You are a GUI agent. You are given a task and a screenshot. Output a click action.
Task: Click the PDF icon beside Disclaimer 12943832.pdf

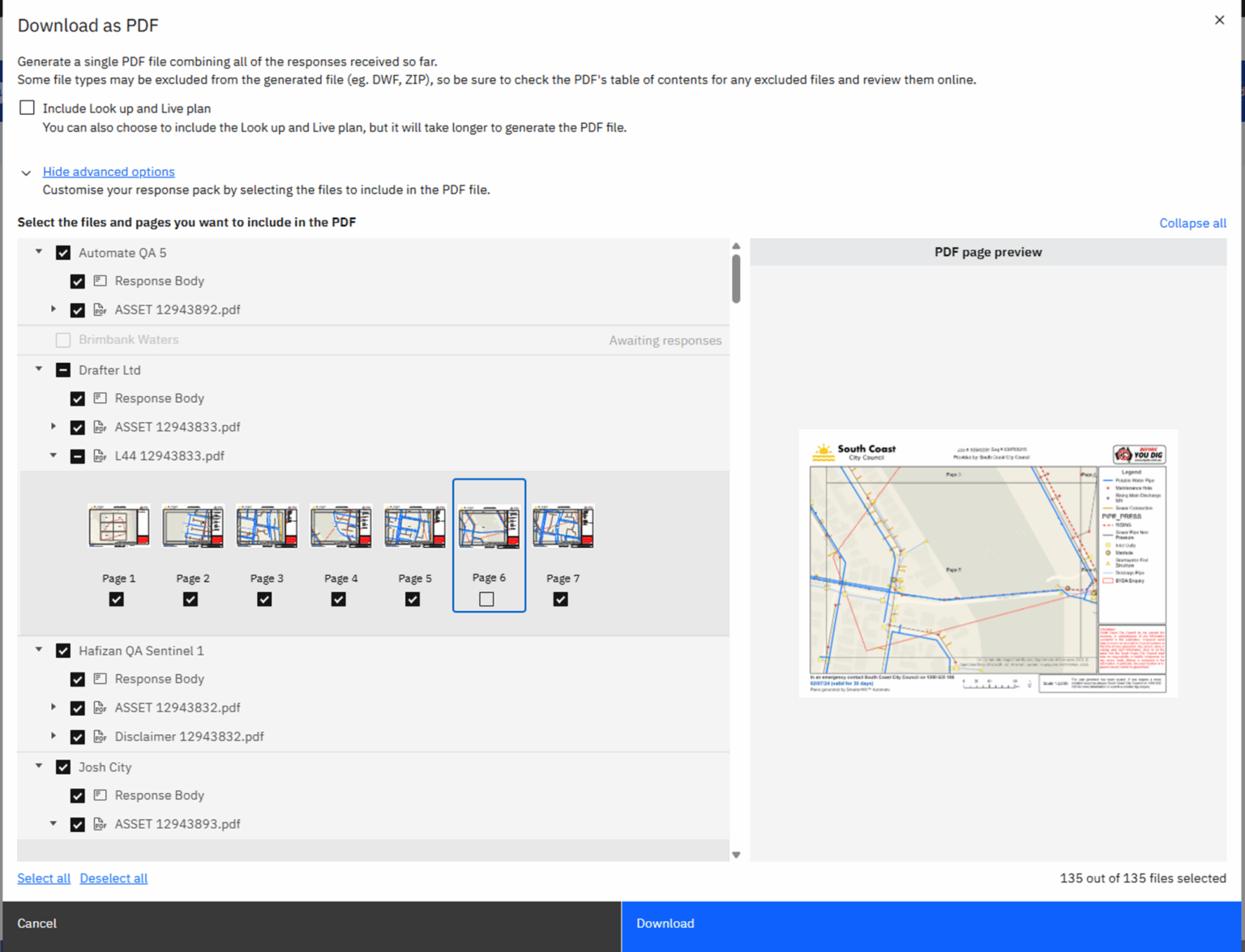click(x=99, y=736)
